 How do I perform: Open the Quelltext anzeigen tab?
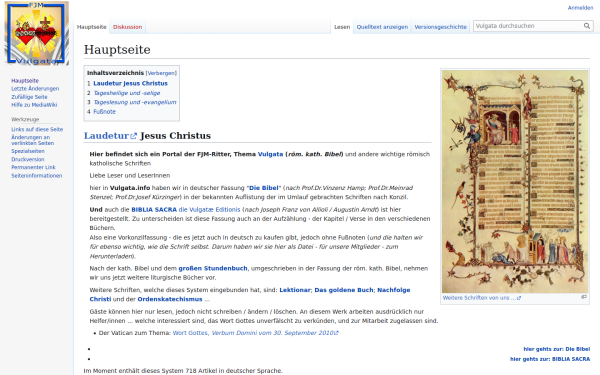(382, 27)
